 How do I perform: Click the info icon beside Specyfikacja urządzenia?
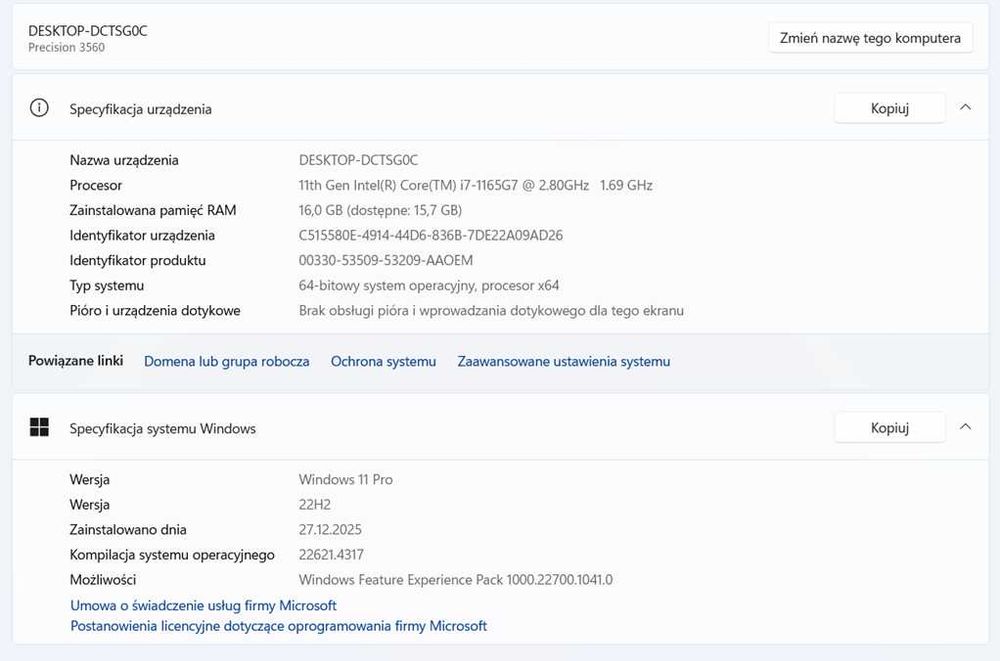[39, 108]
